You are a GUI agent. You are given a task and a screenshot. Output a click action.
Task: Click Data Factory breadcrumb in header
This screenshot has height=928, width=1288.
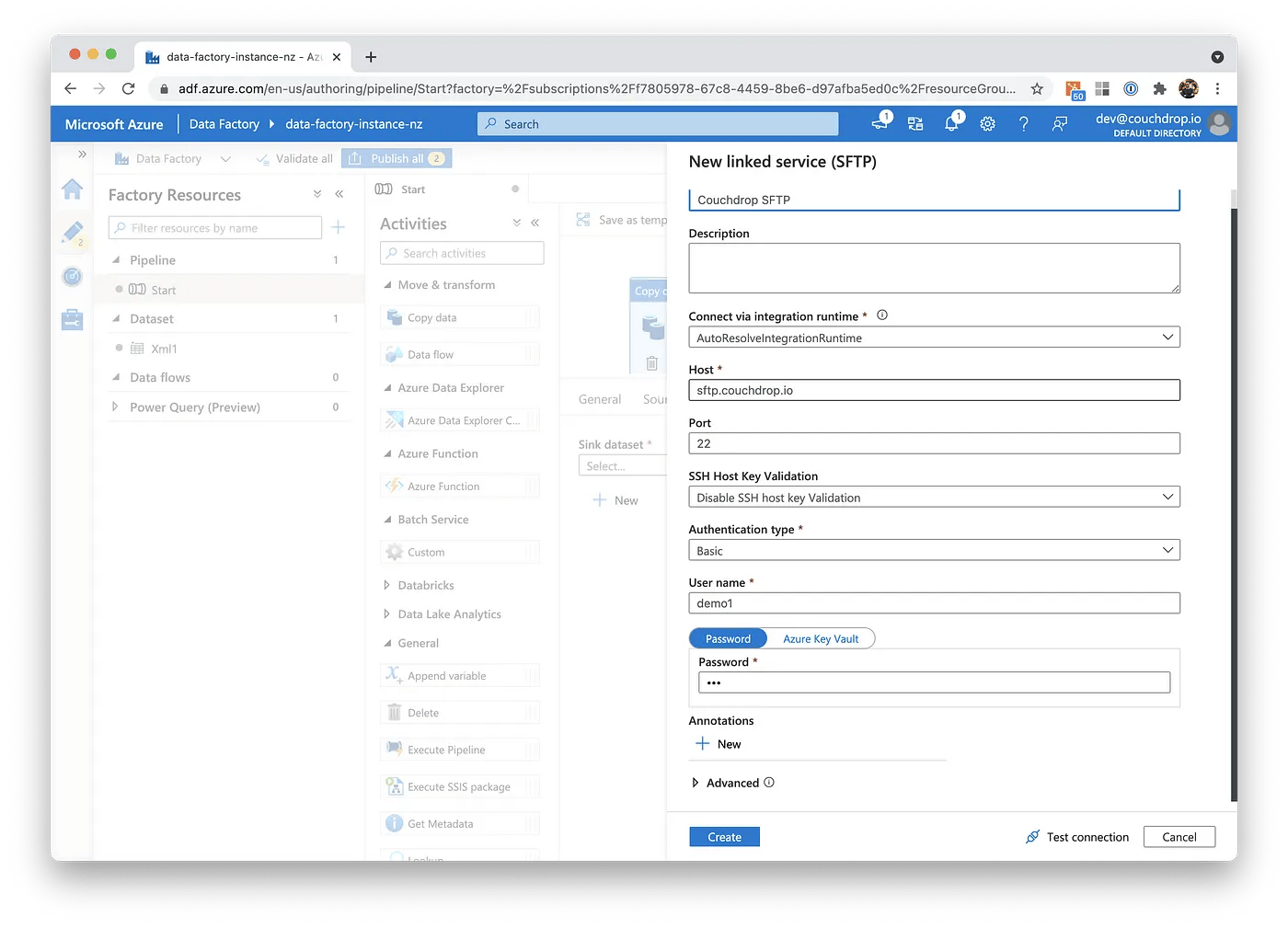224,124
